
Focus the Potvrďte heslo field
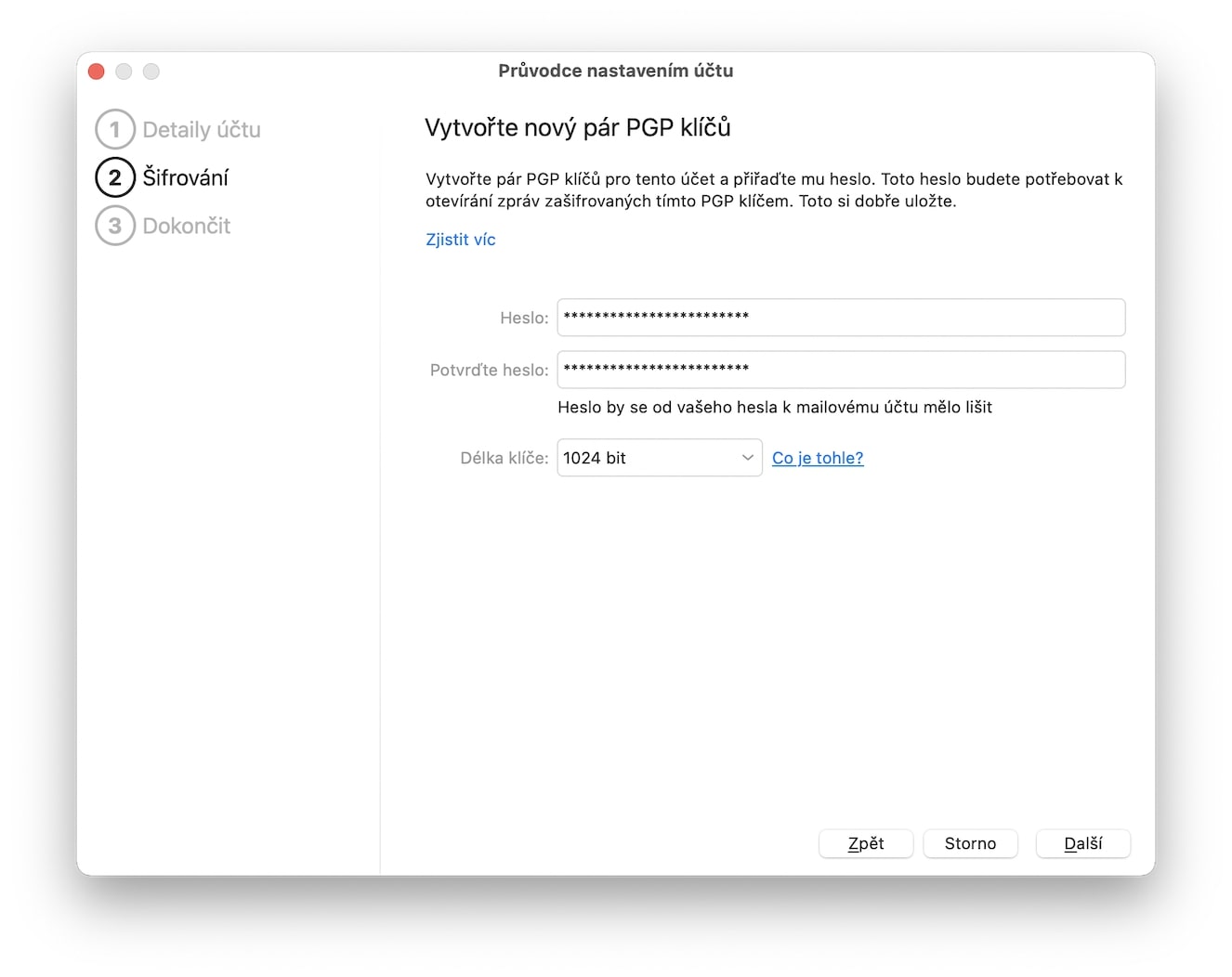(x=841, y=370)
